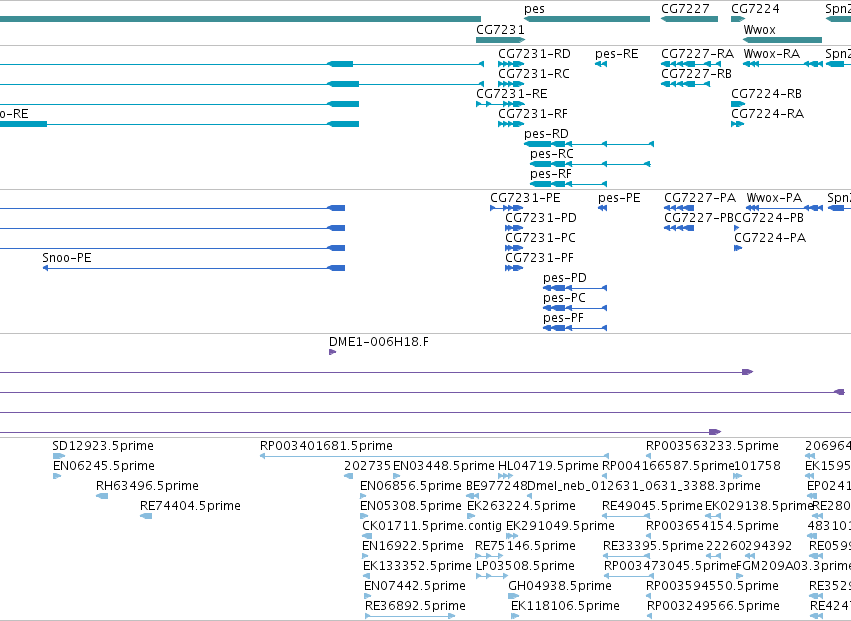Click the CG7227-PB protein label

pos(699,218)
